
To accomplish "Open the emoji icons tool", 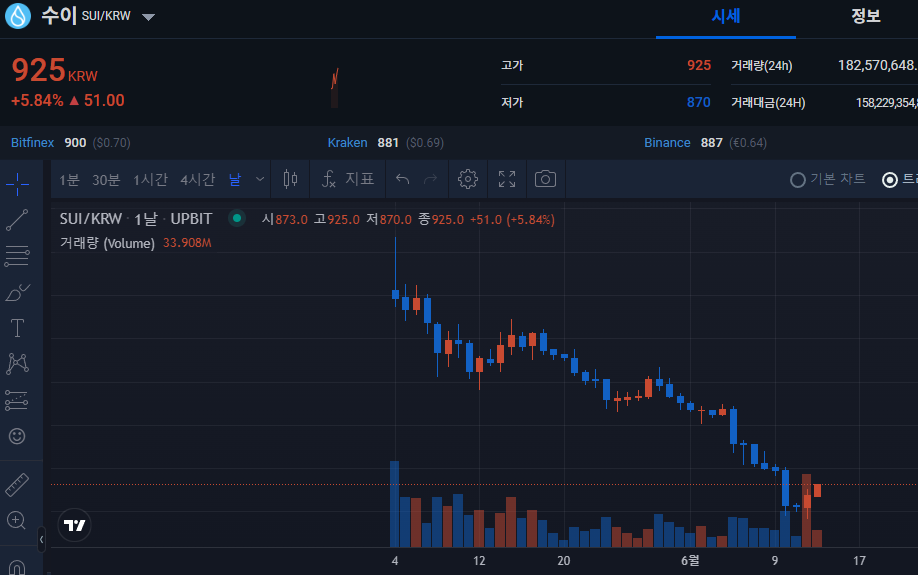I will [x=17, y=436].
